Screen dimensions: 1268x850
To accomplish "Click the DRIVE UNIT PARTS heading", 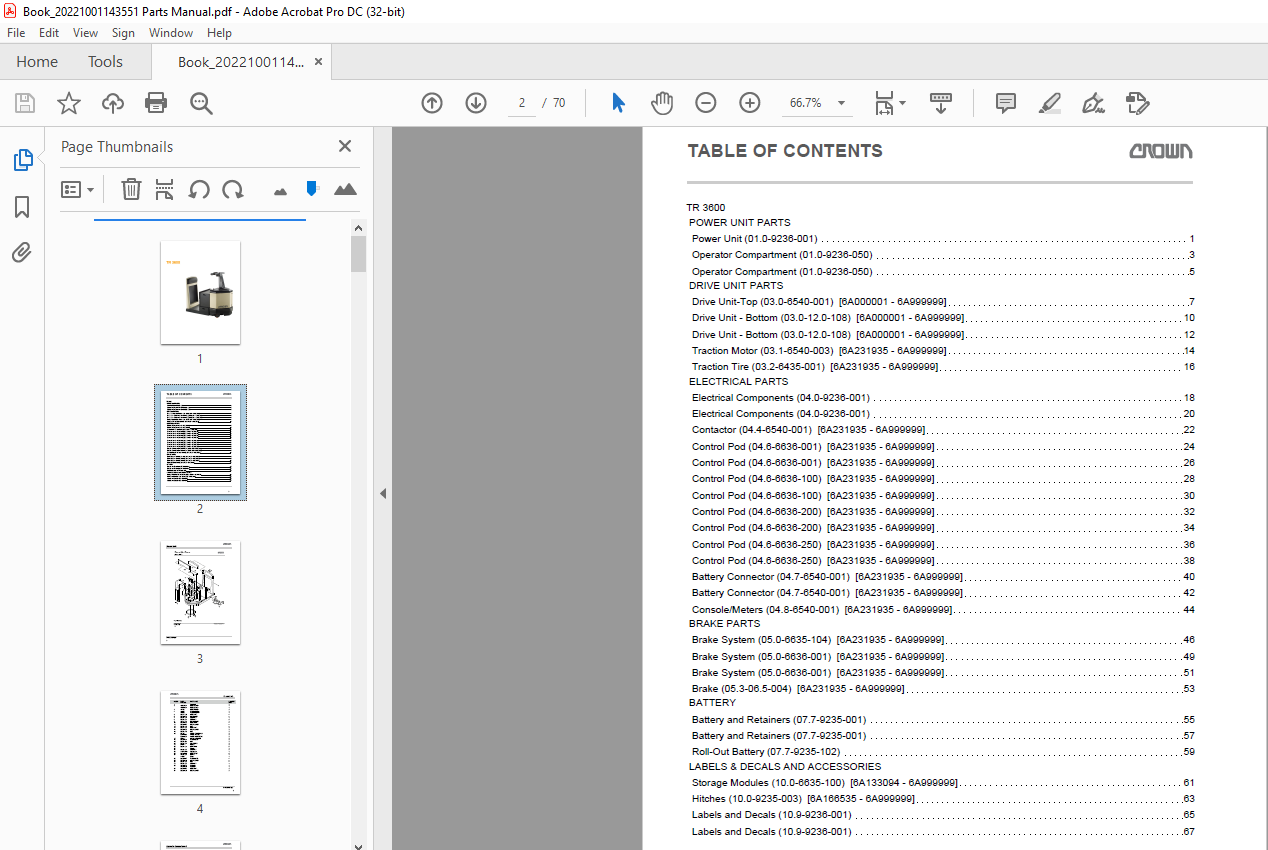I will coord(736,286).
